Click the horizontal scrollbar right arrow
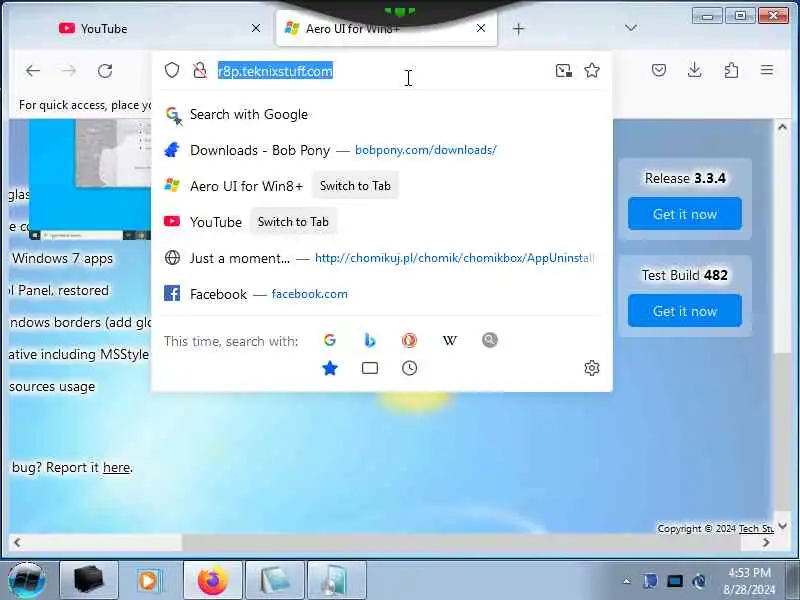Image resolution: width=800 pixels, height=600 pixels. [765, 542]
